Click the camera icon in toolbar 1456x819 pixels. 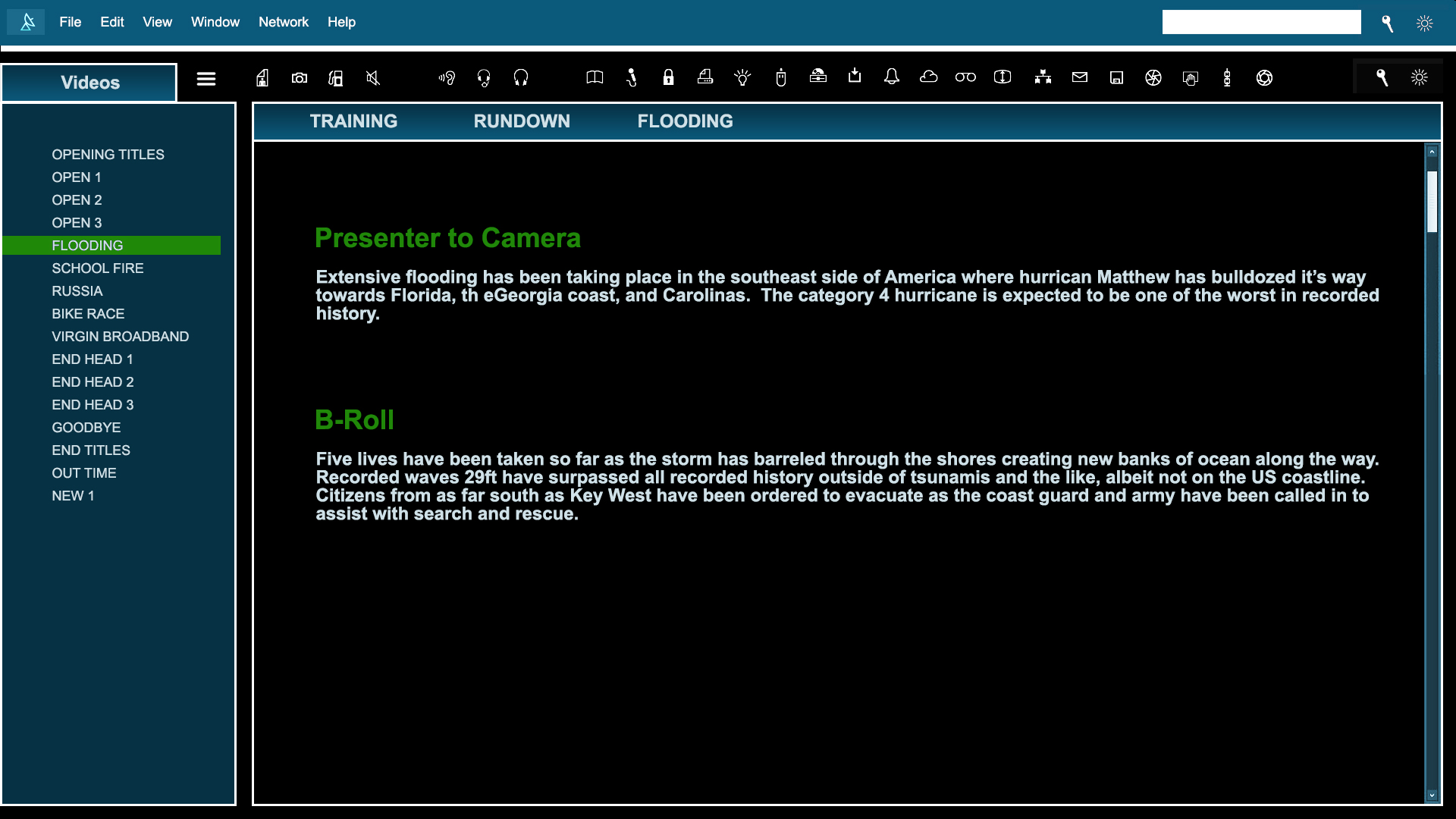300,78
